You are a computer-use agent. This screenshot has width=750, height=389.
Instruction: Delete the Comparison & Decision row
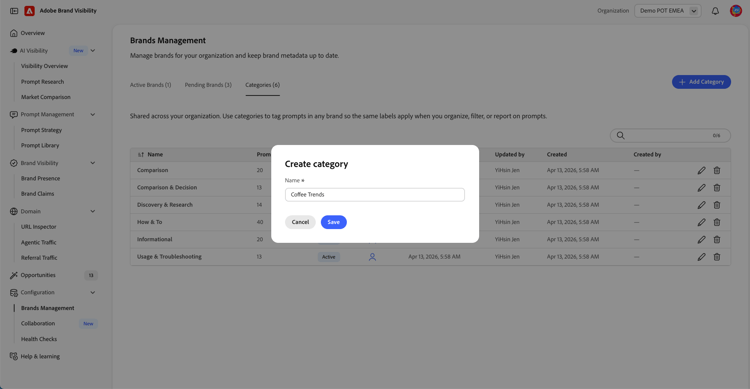[717, 188]
